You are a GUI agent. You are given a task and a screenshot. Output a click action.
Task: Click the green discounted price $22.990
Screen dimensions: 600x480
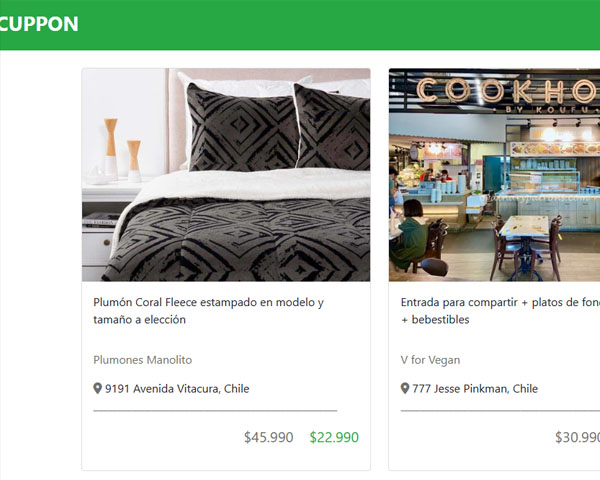point(334,437)
